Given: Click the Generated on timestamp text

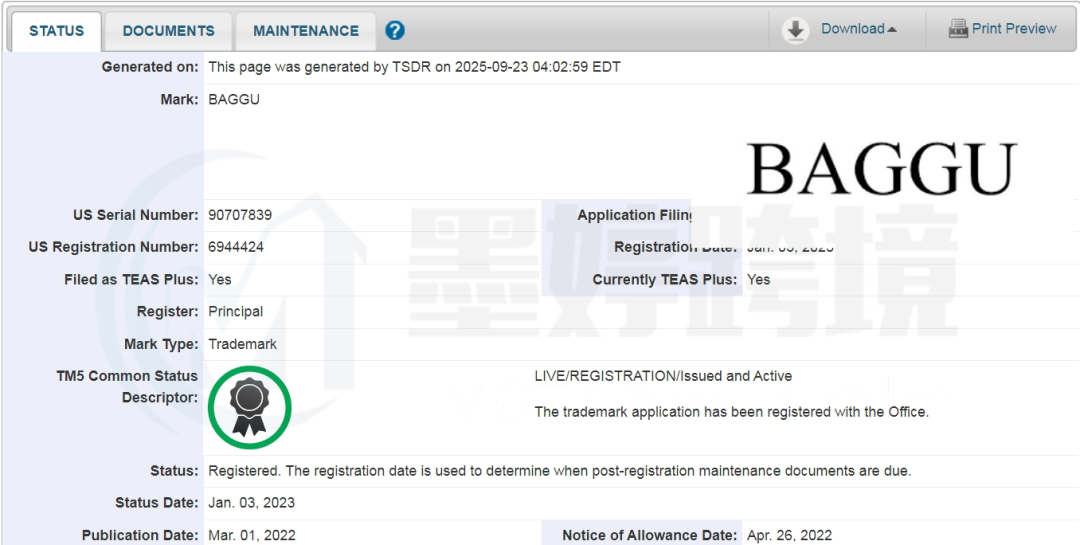Looking at the screenshot, I should [x=415, y=68].
